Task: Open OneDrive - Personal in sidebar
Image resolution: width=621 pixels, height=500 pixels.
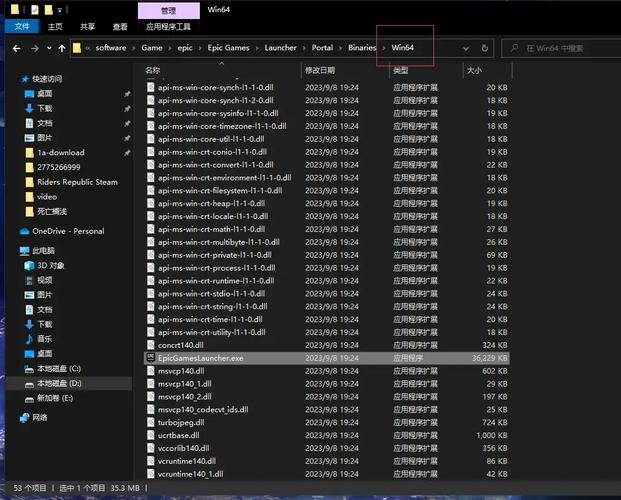Action: tap(68, 231)
